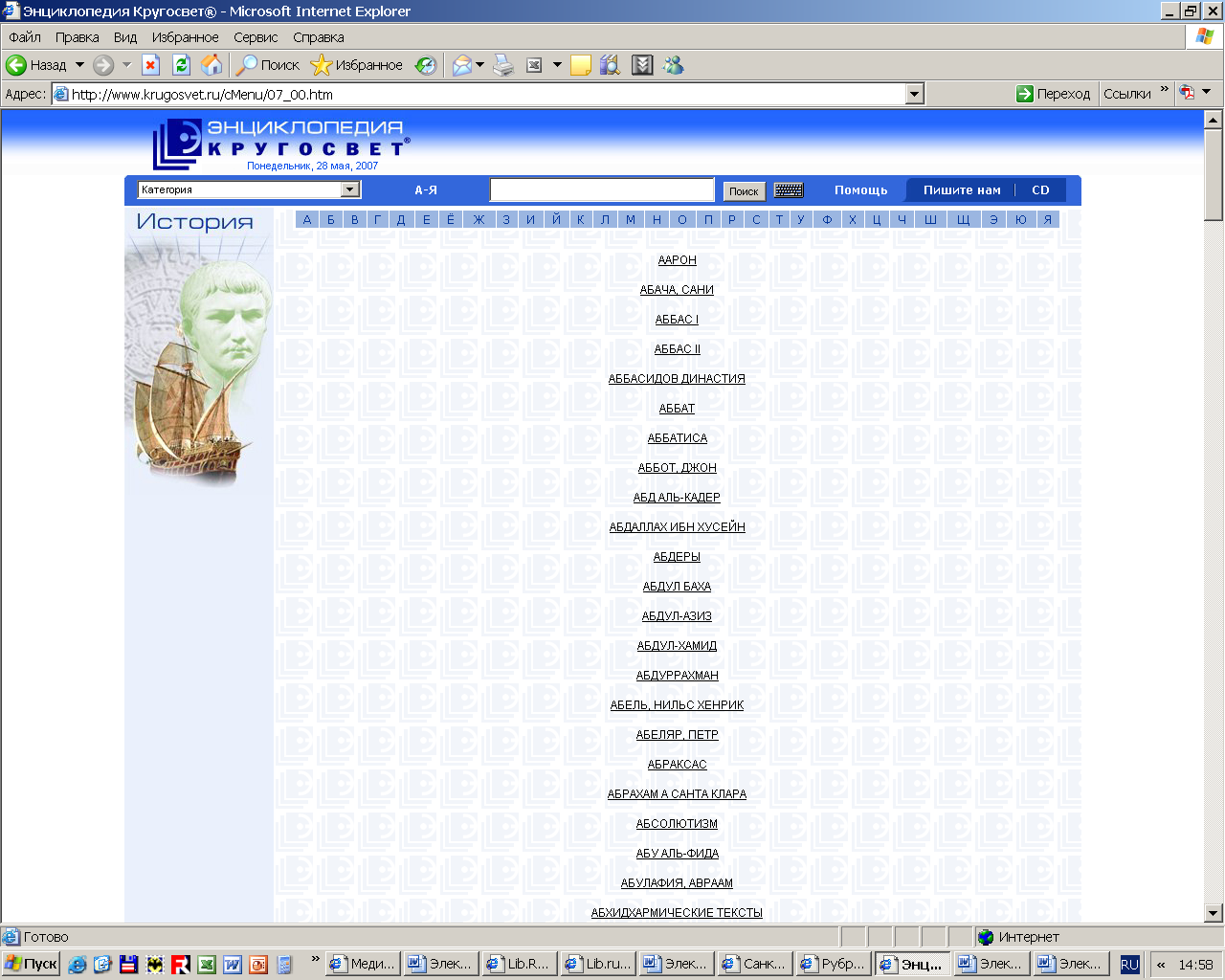Click the Избранное star toolbar button
Viewport: 1225px width, 980px height.
tap(357, 65)
